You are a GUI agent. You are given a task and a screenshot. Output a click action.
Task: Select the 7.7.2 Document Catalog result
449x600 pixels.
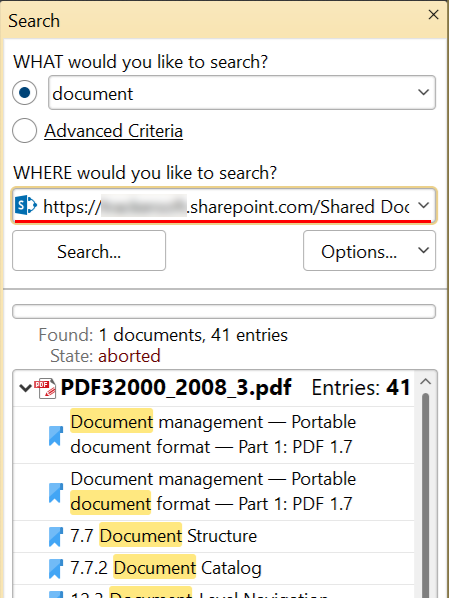pos(214,569)
